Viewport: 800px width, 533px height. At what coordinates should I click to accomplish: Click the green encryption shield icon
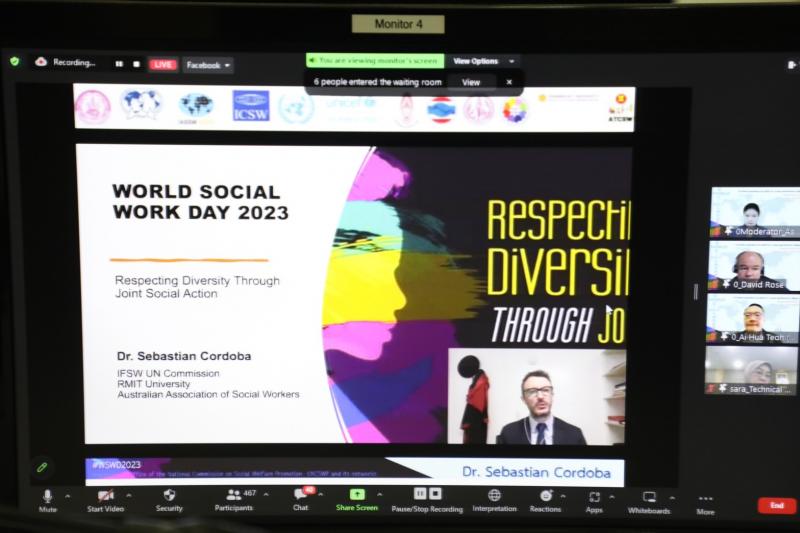pyautogui.click(x=15, y=62)
